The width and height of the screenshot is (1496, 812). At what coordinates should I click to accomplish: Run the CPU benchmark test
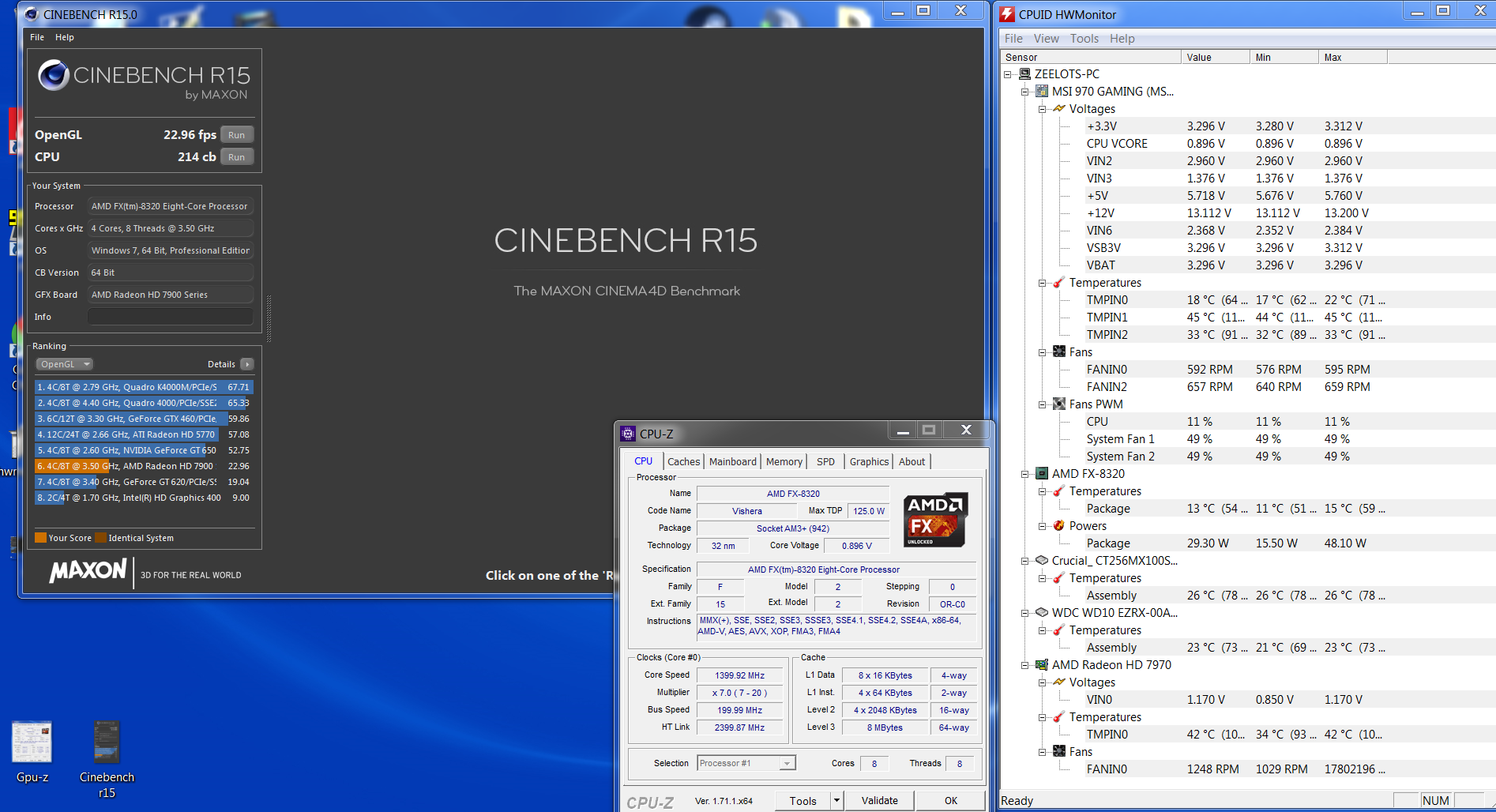click(x=237, y=157)
